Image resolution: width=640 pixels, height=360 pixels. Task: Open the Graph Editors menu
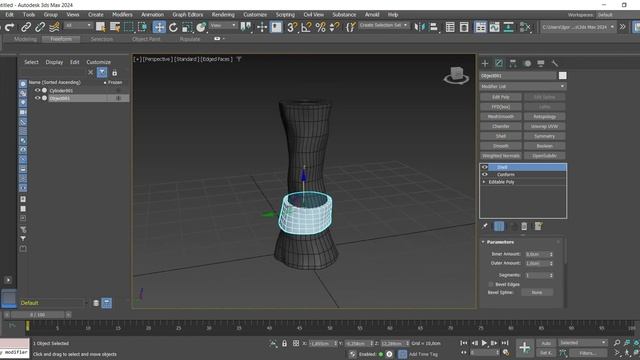(x=187, y=15)
